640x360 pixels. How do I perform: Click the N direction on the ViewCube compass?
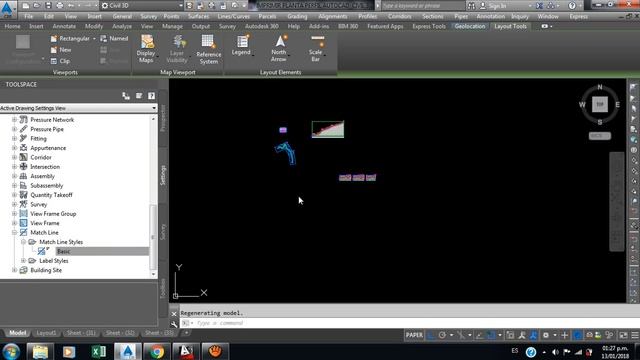coord(600,87)
